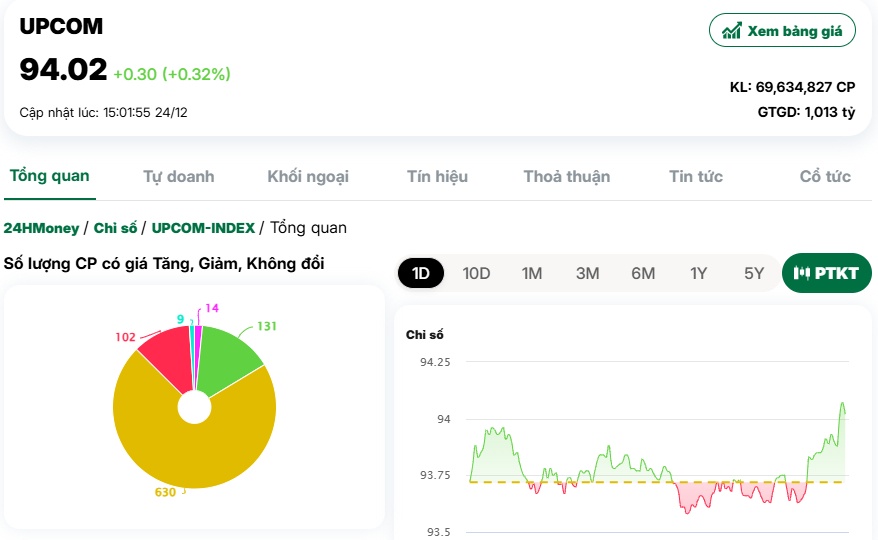Screen dimensions: 878x540
Task: Go to Thoả thuận tab
Action: click(567, 176)
